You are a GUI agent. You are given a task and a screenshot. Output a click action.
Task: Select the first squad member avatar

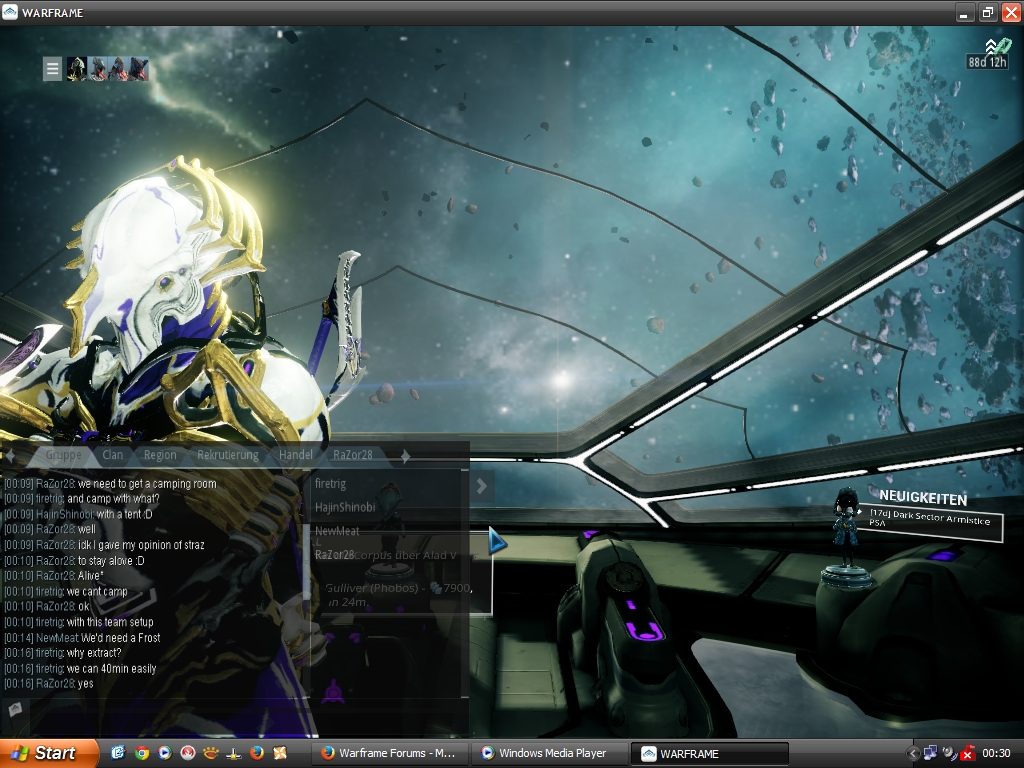point(76,69)
